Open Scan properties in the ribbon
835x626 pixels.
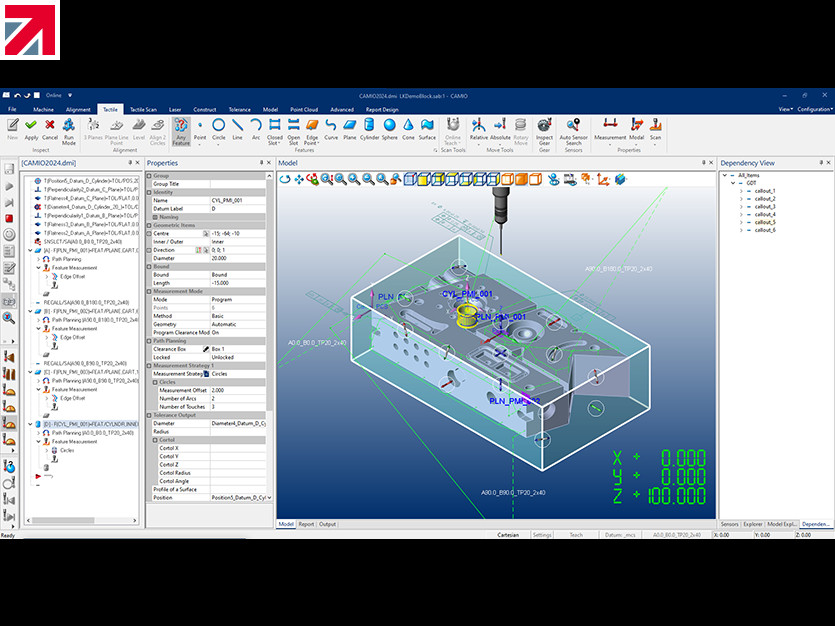pyautogui.click(x=656, y=129)
